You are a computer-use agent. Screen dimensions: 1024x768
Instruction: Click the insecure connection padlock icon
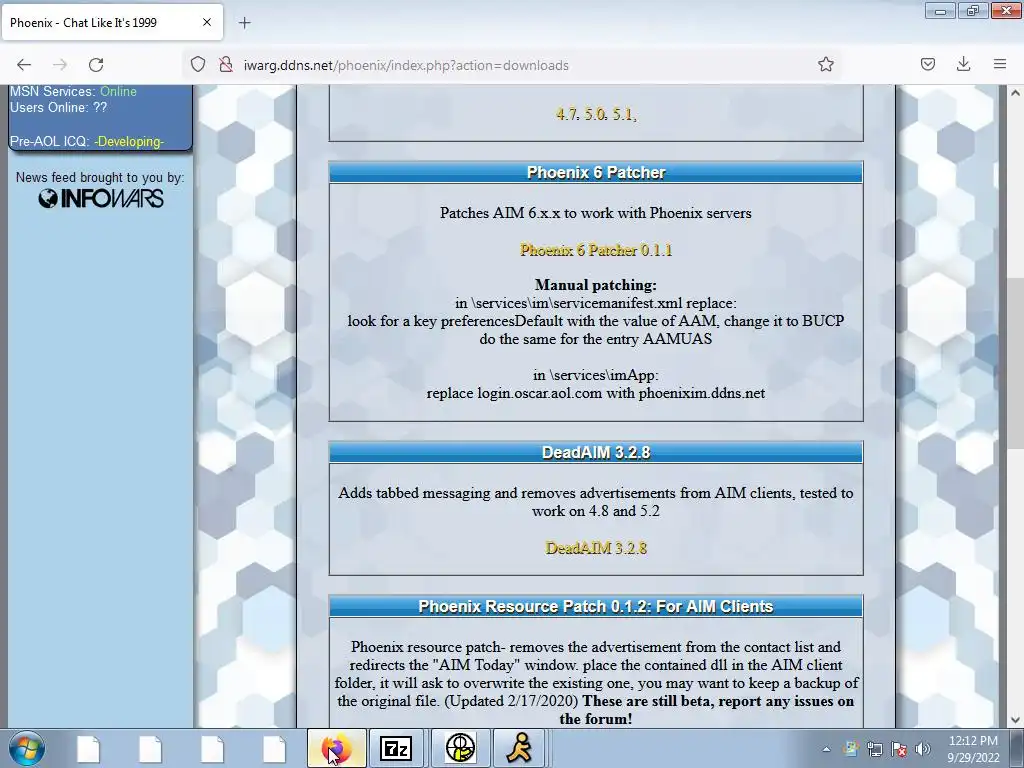[226, 65]
